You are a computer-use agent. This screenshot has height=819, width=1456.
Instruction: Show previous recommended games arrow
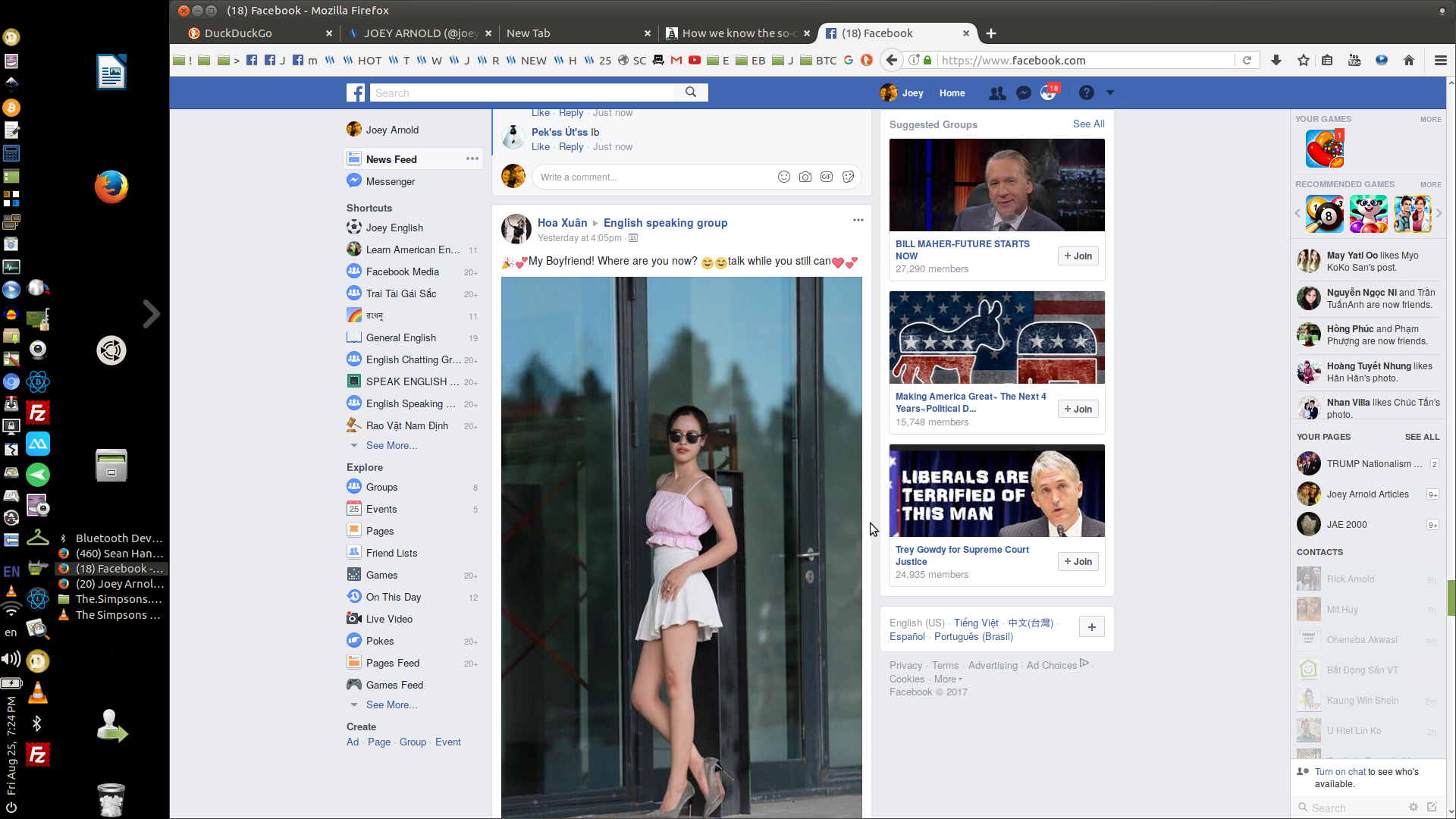point(1298,213)
